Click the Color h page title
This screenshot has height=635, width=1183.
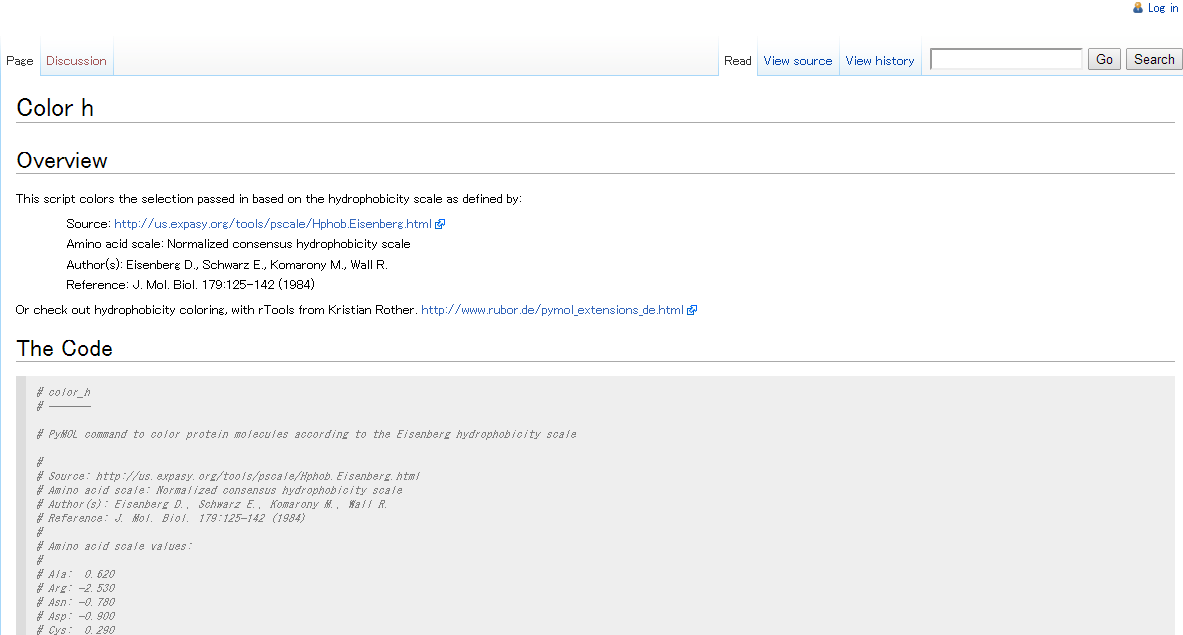(55, 108)
